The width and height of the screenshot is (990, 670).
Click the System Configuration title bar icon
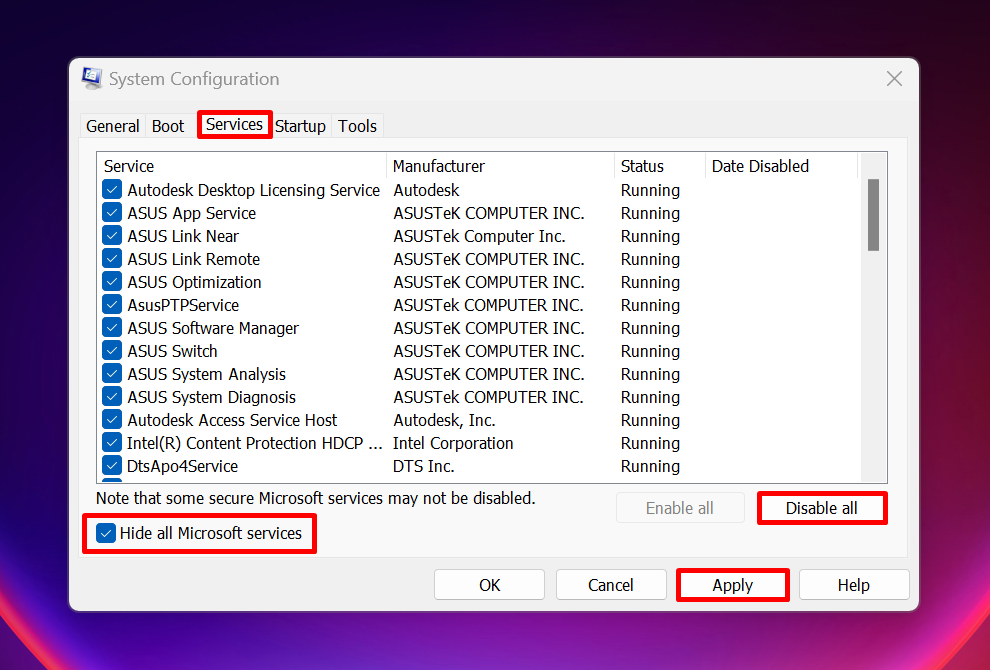click(x=91, y=78)
